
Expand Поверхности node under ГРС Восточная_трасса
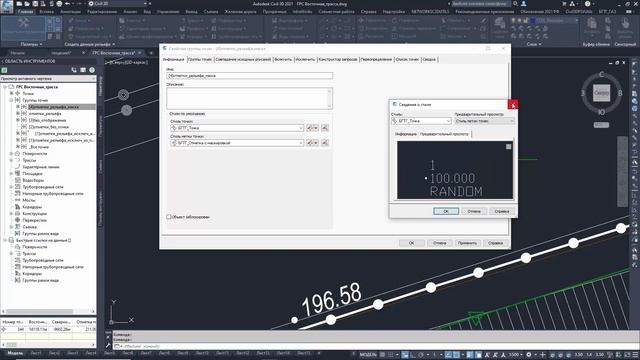(11, 153)
